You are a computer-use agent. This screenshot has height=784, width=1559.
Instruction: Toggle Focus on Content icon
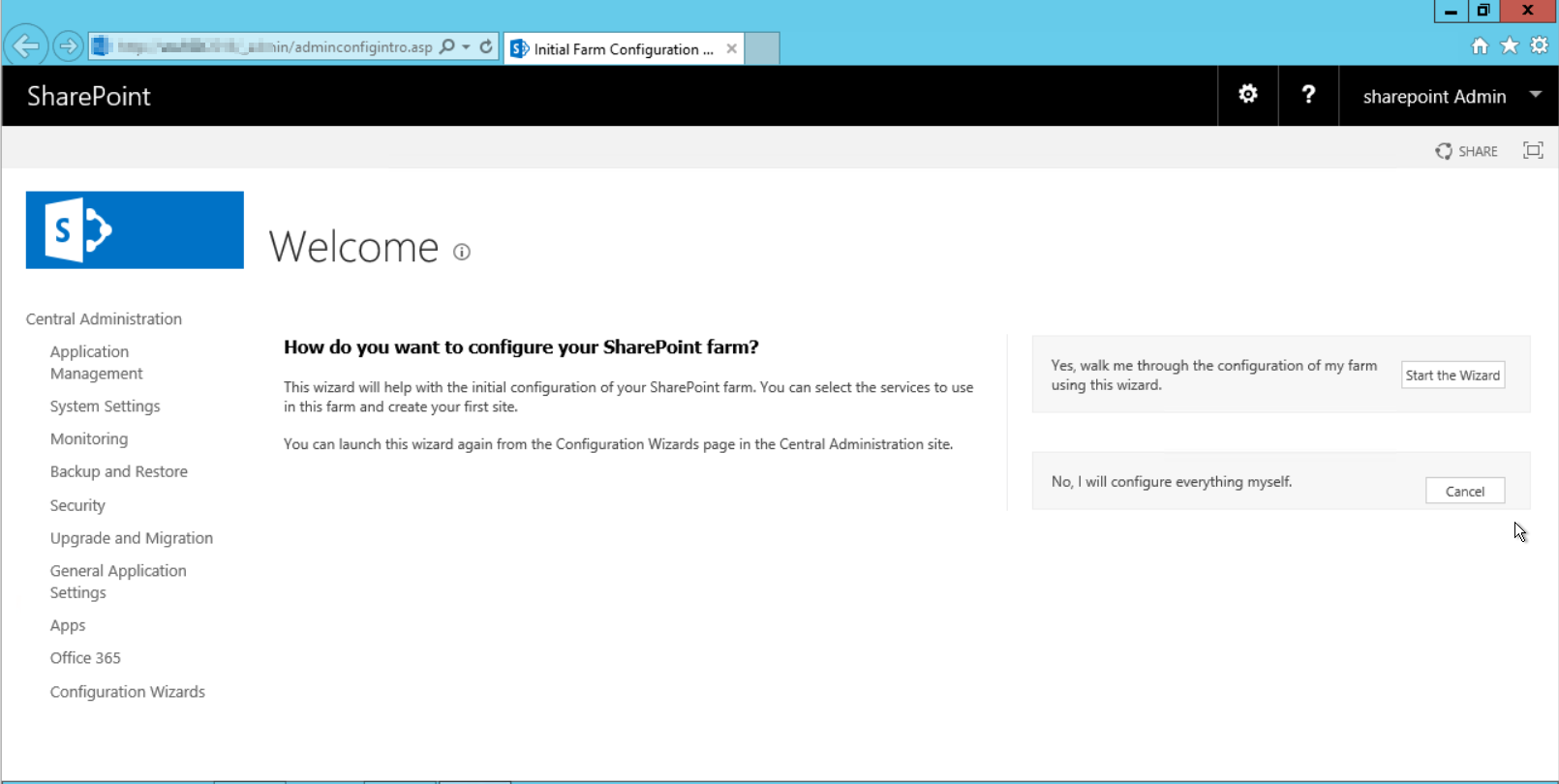[x=1533, y=150]
